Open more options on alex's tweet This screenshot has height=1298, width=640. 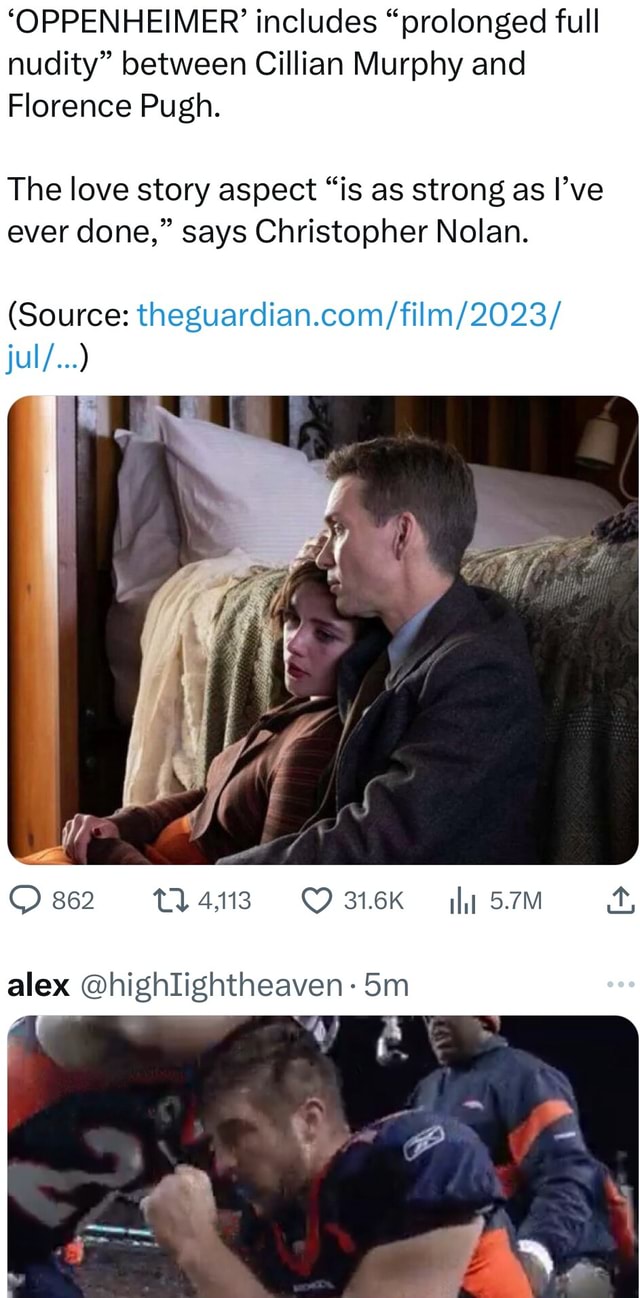[620, 984]
